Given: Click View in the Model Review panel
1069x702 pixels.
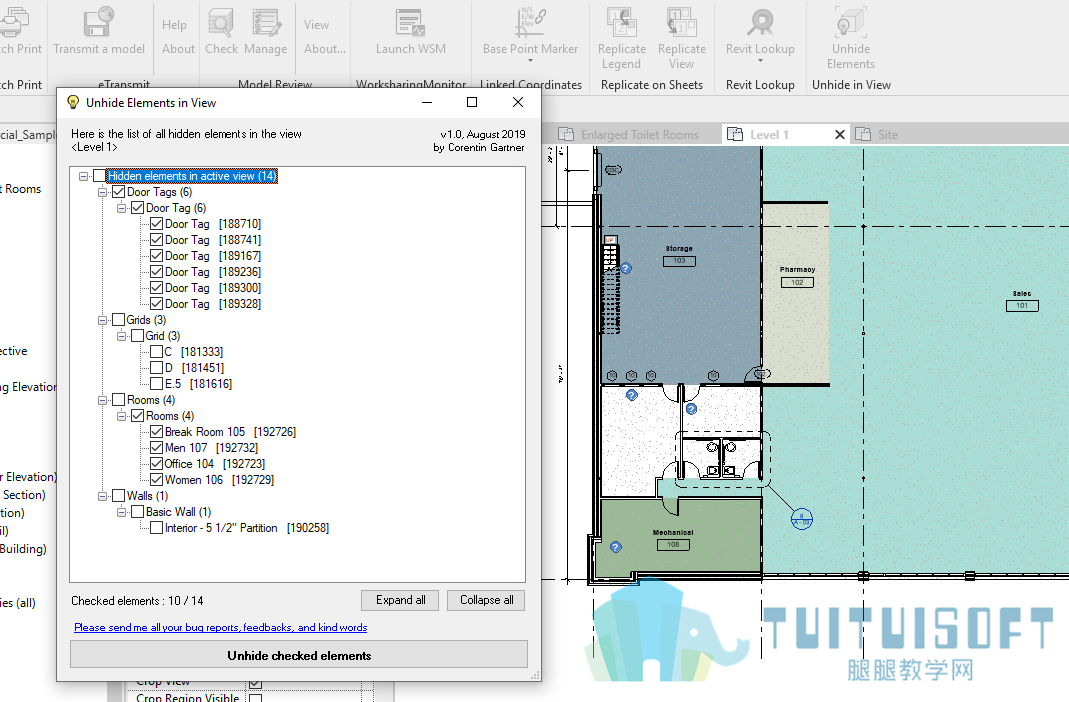Looking at the screenshot, I should [316, 25].
